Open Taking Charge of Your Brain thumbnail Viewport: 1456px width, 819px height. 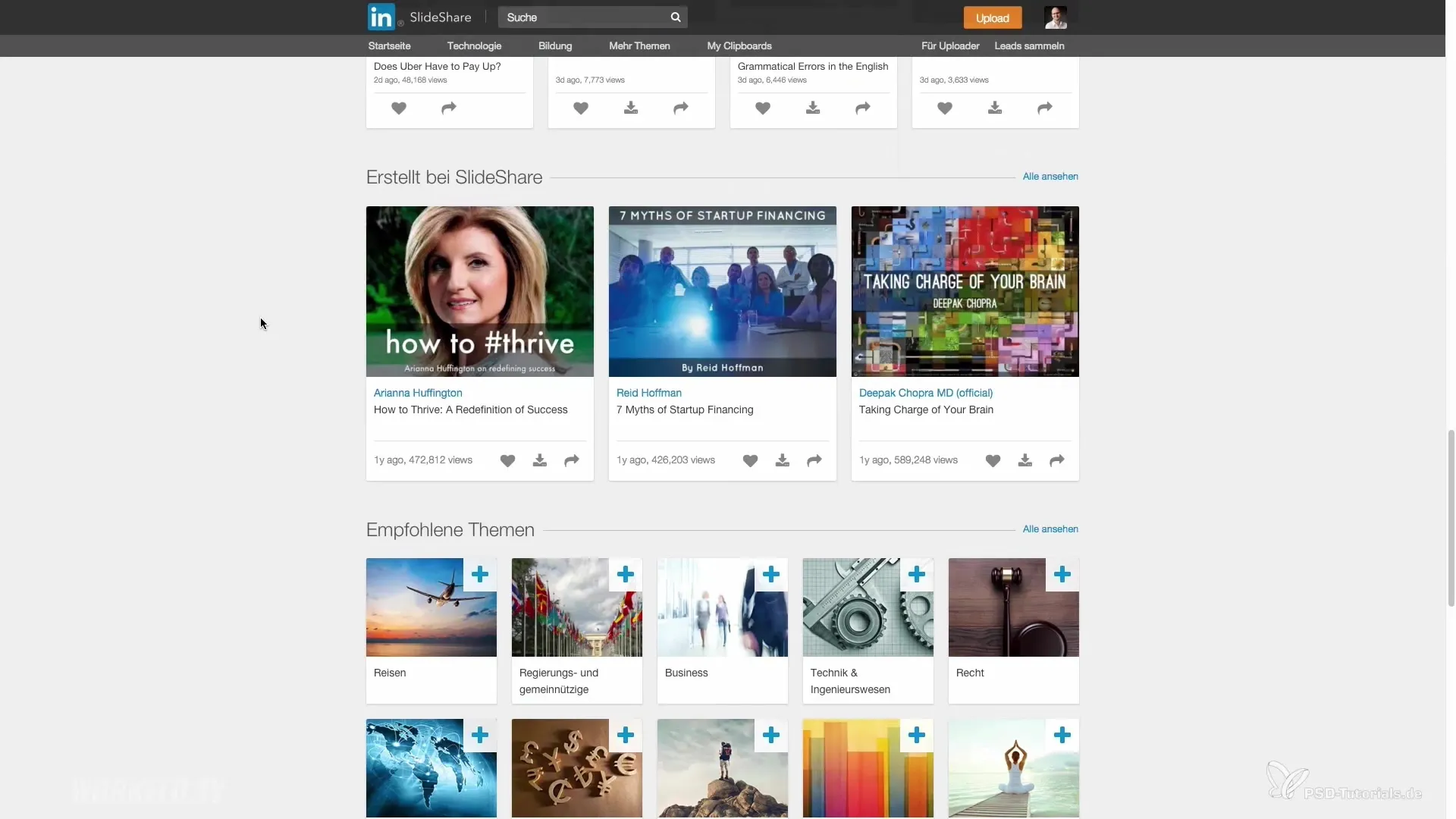[x=965, y=291]
